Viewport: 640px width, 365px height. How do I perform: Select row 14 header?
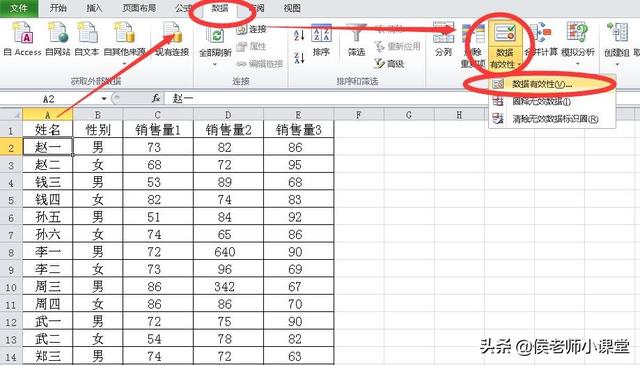(11, 357)
